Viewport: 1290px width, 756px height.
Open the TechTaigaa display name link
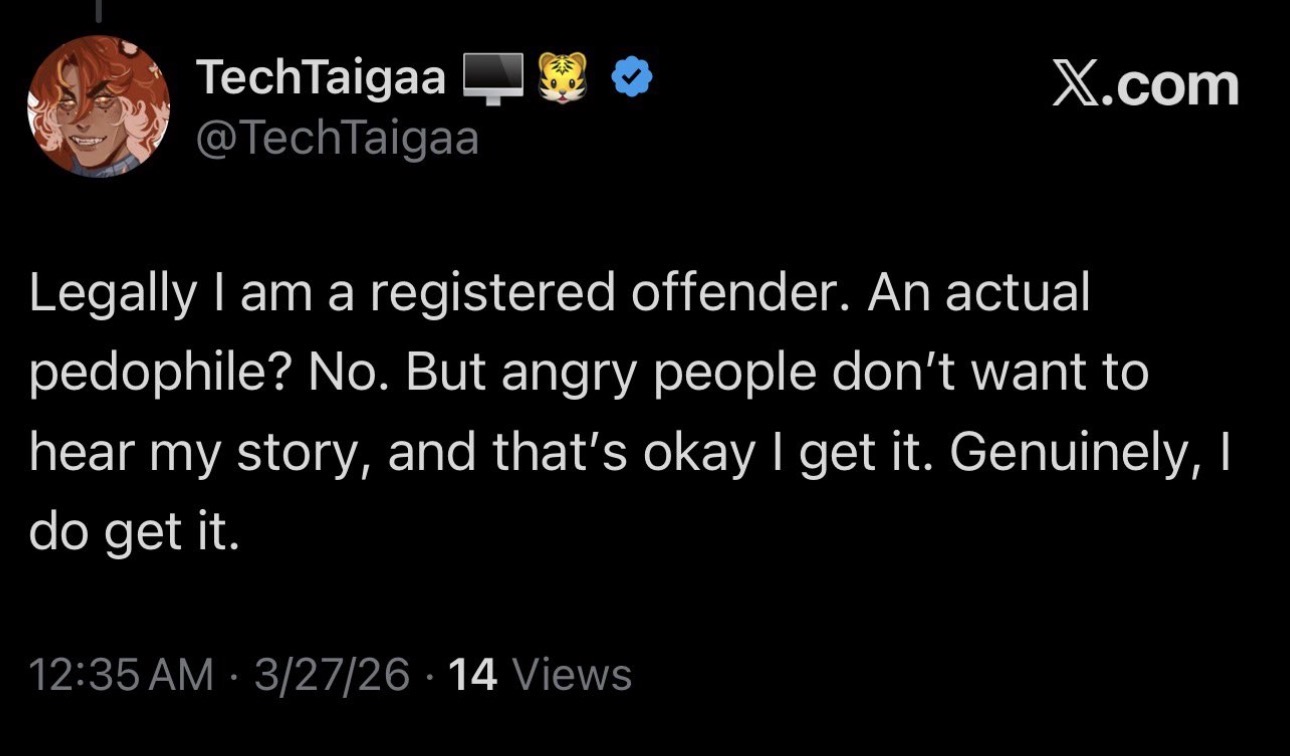click(321, 78)
